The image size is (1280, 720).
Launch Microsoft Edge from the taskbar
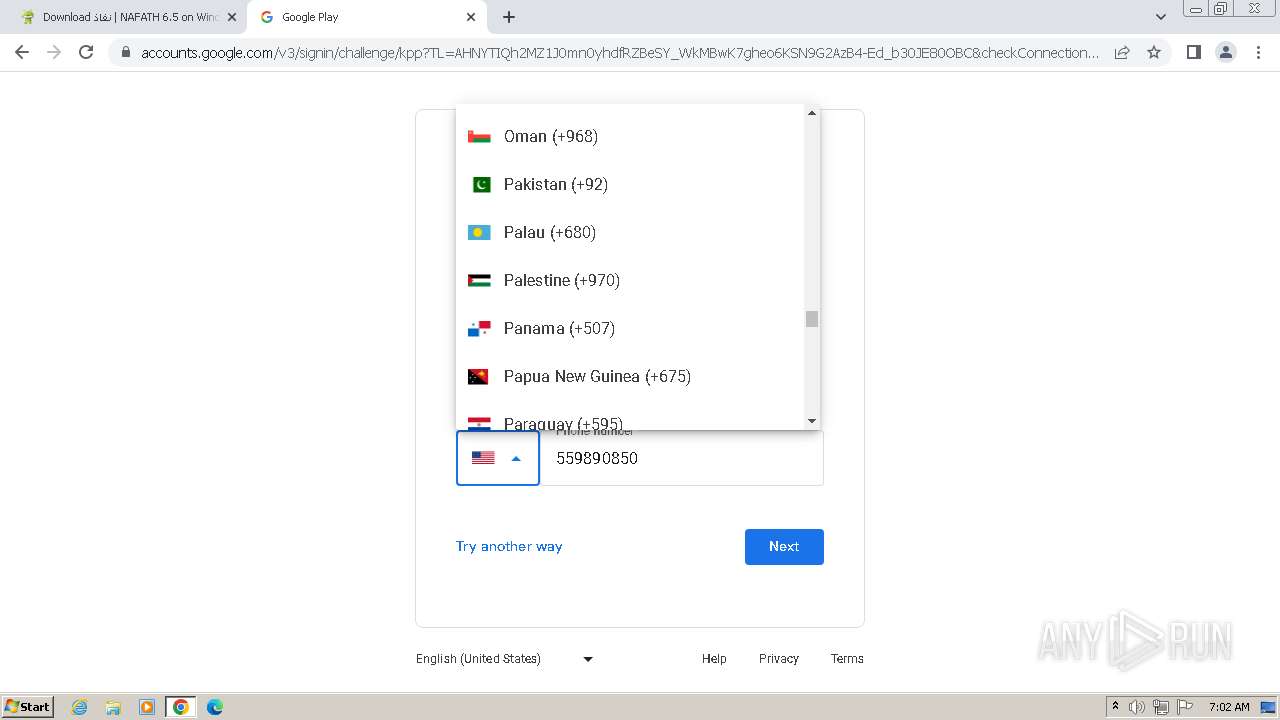point(214,707)
